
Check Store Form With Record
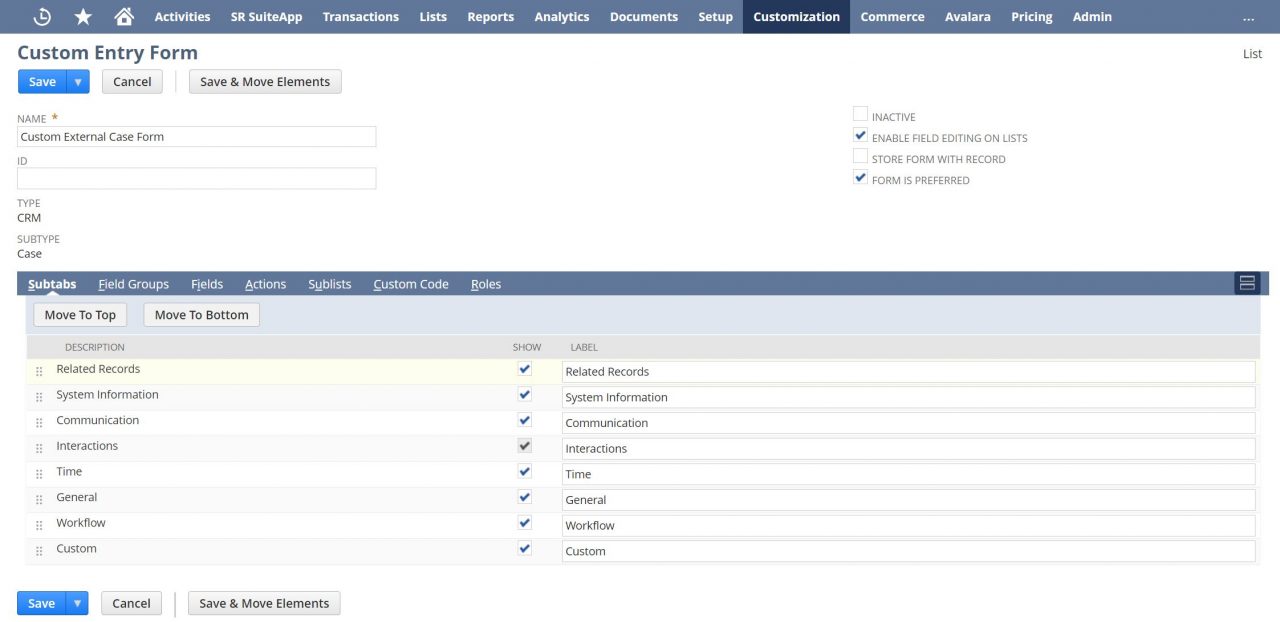coord(860,157)
